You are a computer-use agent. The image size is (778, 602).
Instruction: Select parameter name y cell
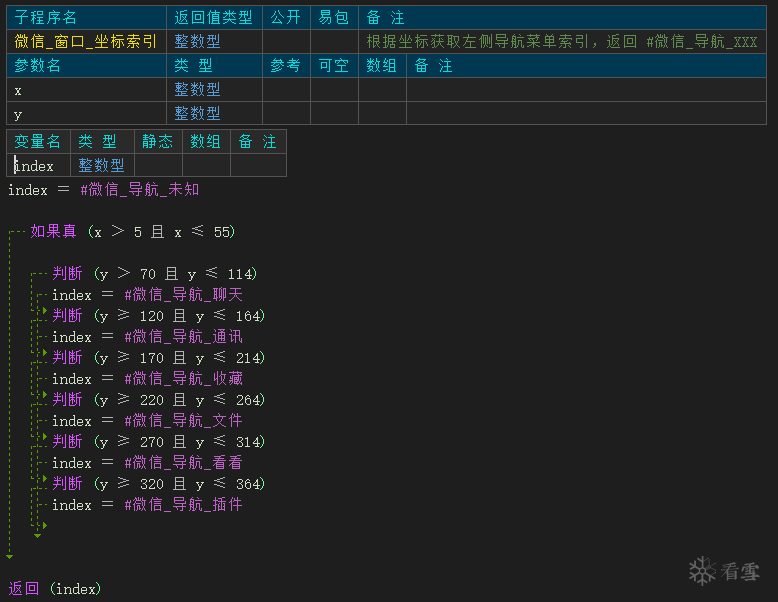86,113
